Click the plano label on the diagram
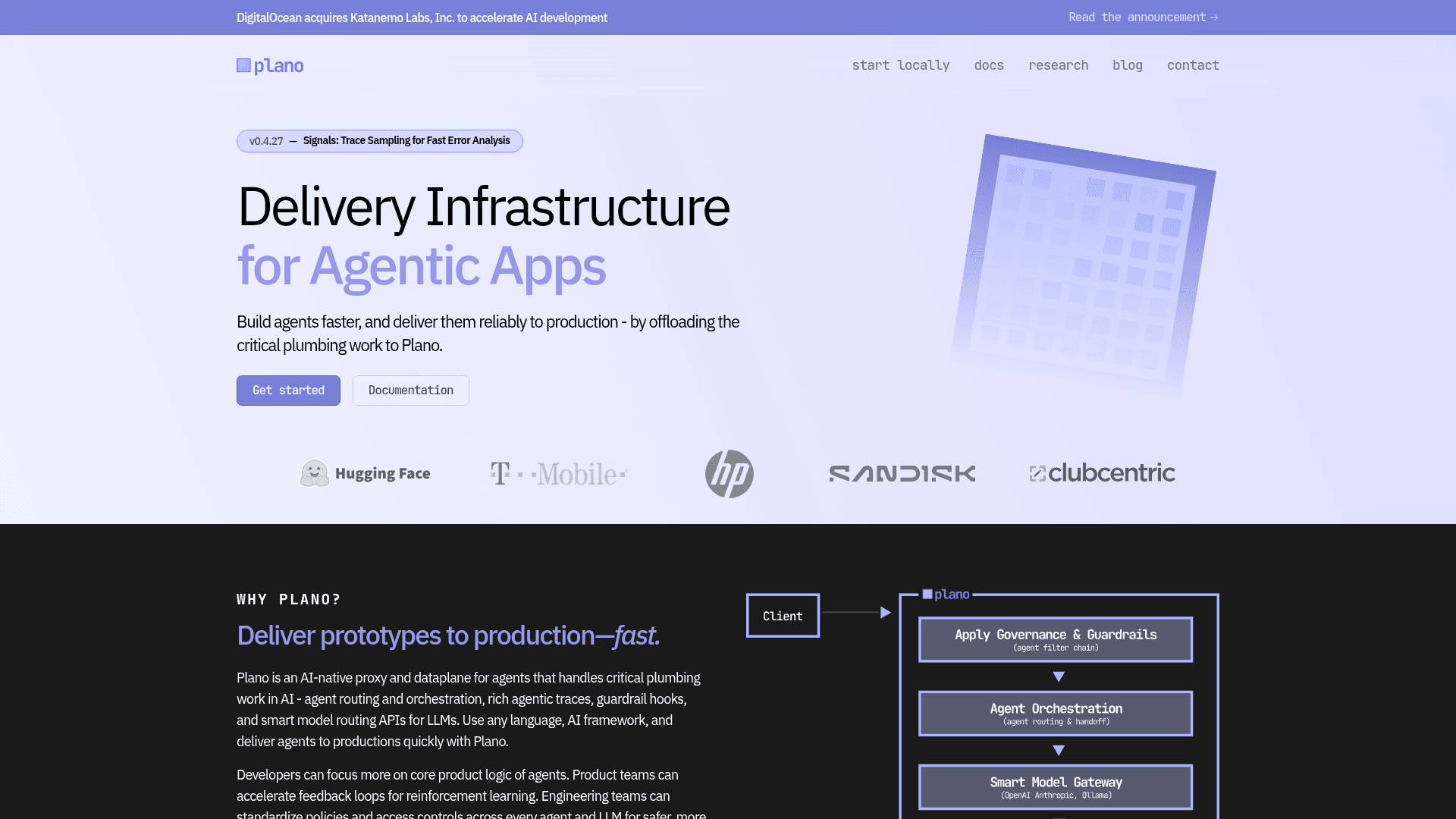This screenshot has width=1456, height=819. pyautogui.click(x=946, y=595)
